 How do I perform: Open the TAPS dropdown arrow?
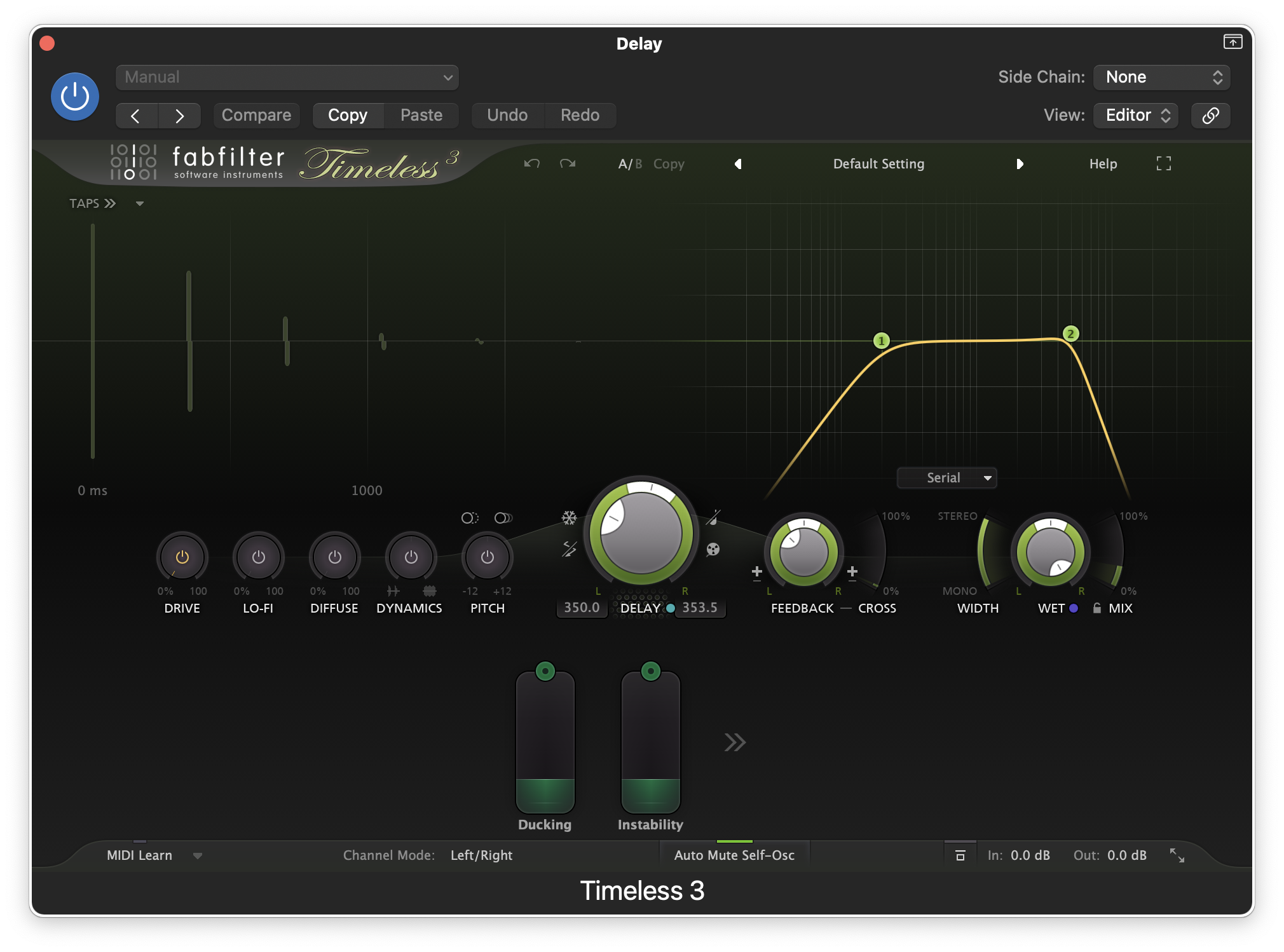(140, 203)
